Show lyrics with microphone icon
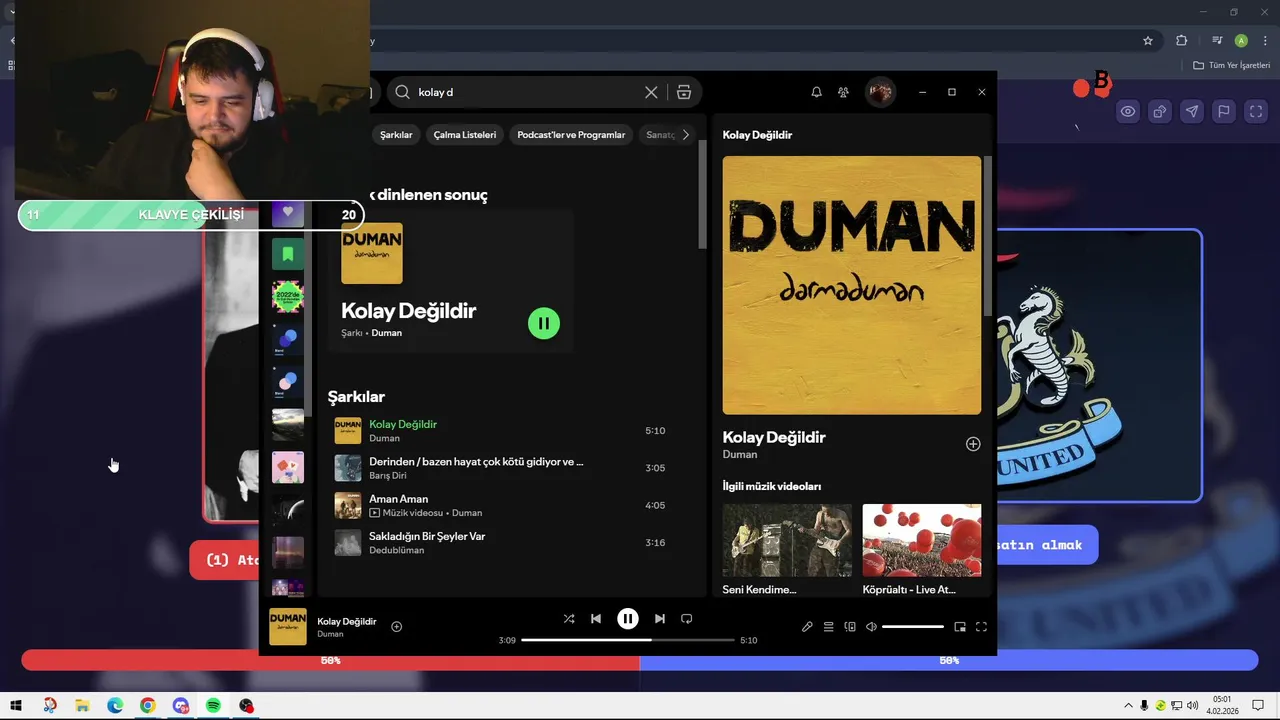1280x720 pixels. pyautogui.click(x=807, y=627)
